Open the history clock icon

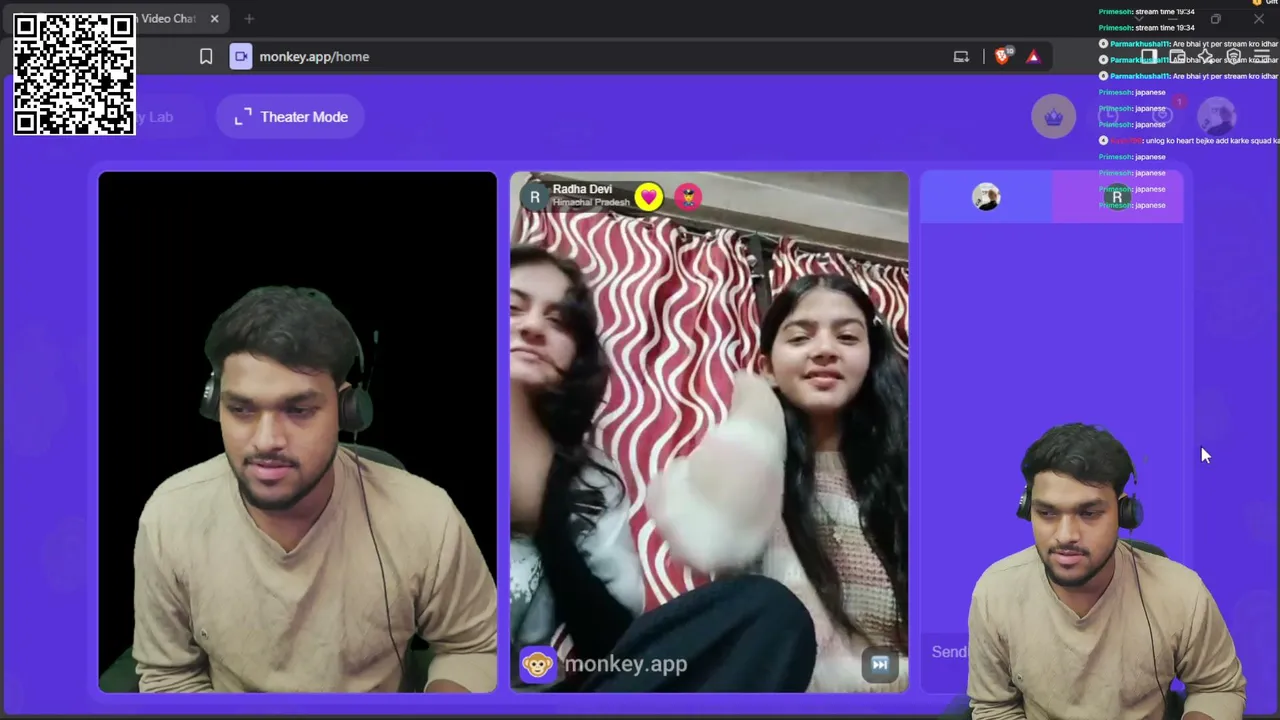click(x=1109, y=116)
